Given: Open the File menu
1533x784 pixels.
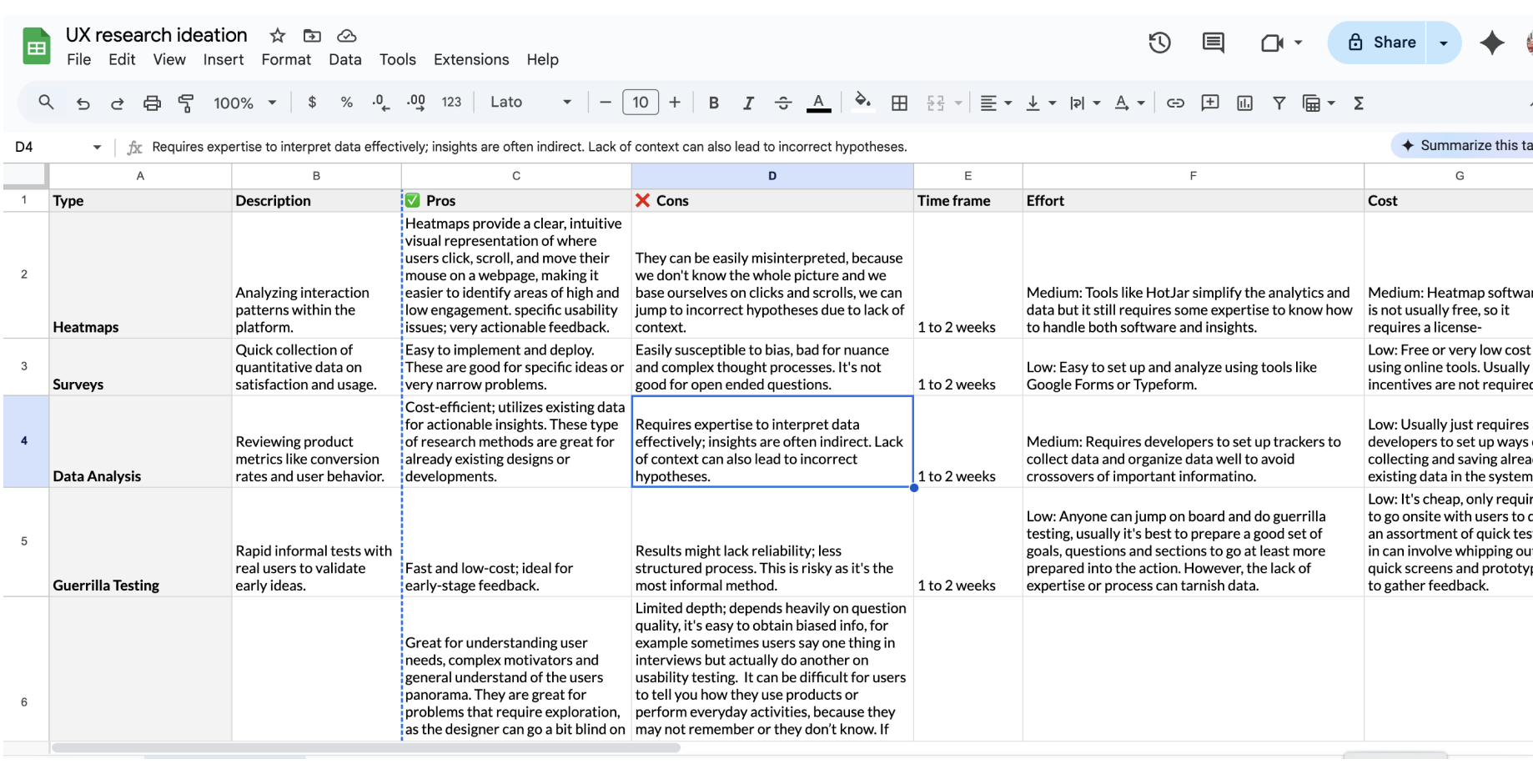Looking at the screenshot, I should click(78, 59).
